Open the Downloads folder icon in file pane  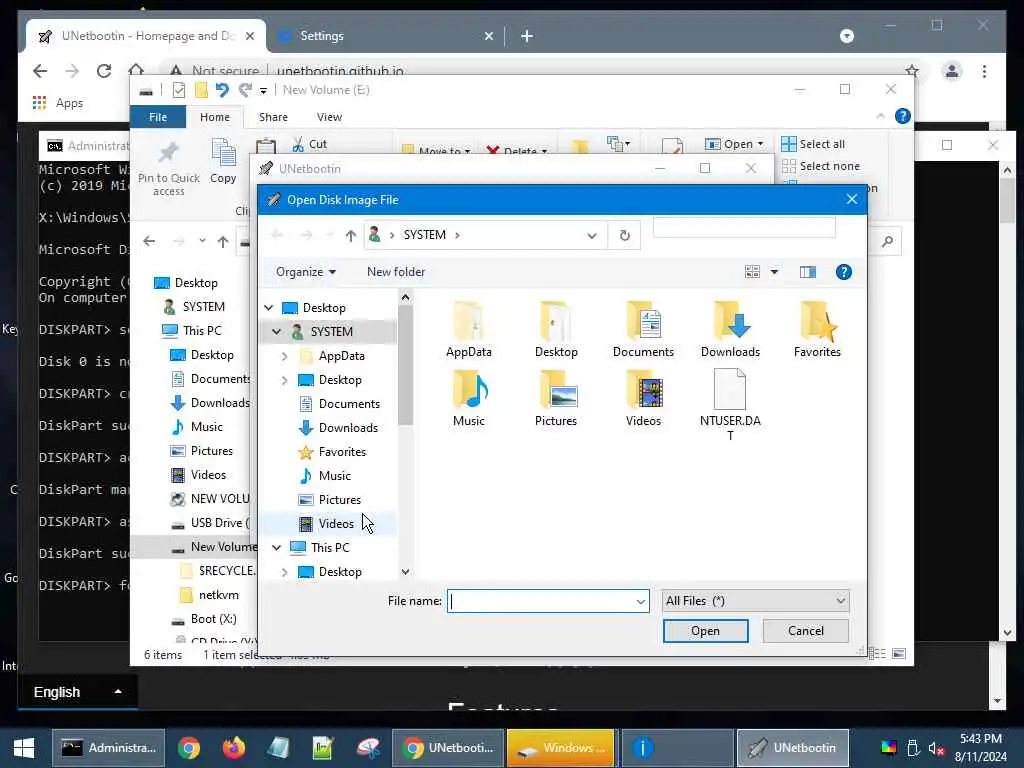pos(730,329)
